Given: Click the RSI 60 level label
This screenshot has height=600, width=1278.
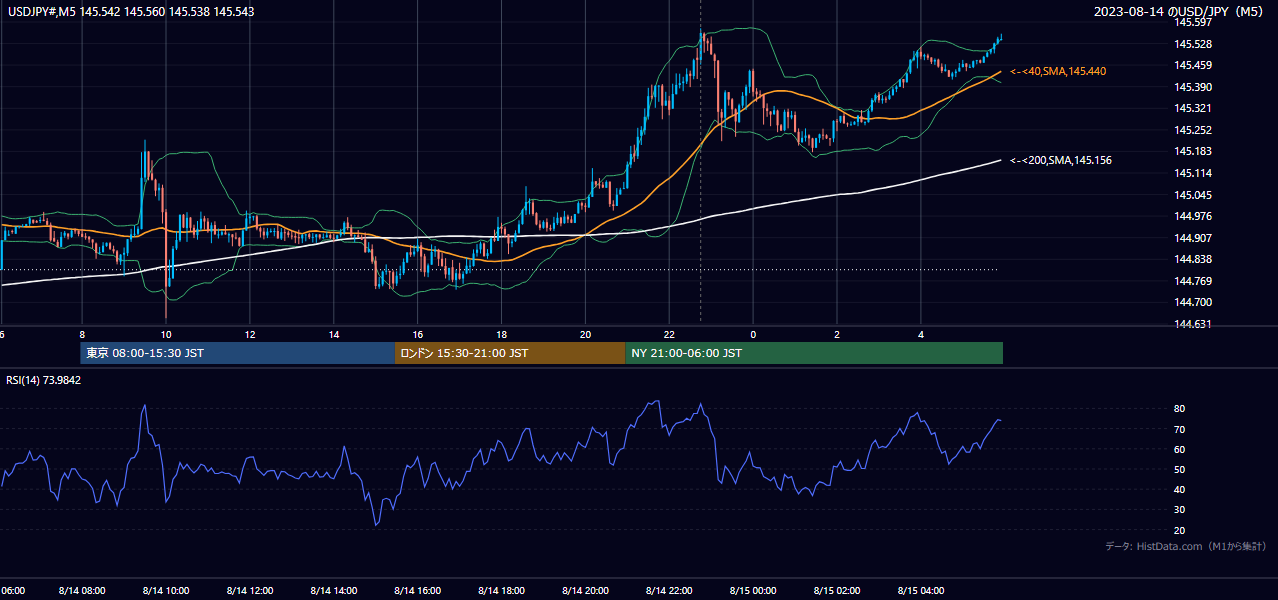Looking at the screenshot, I should tap(1180, 449).
